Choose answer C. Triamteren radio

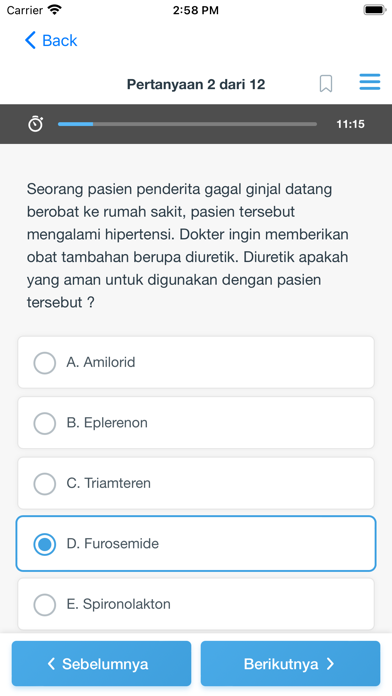coord(44,483)
